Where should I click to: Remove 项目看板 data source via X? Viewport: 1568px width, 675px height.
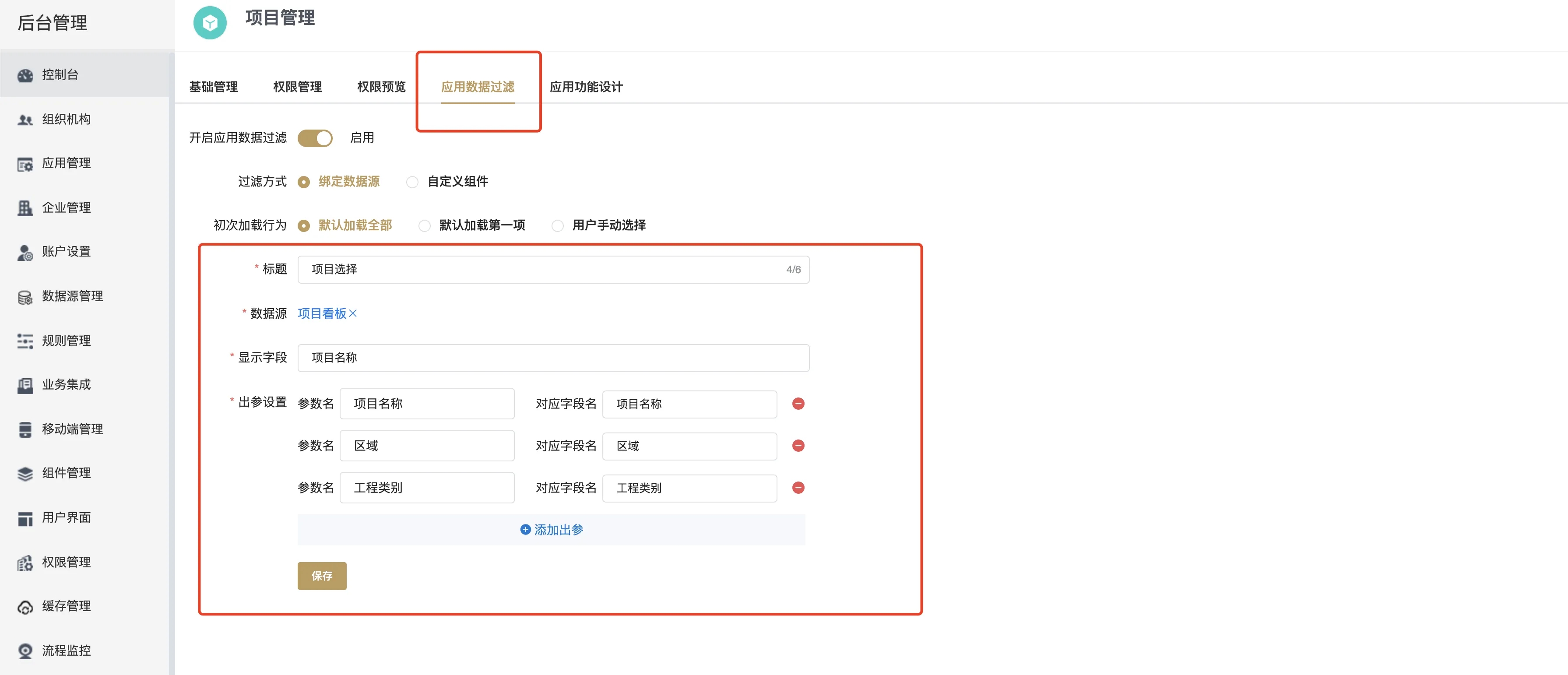[353, 313]
